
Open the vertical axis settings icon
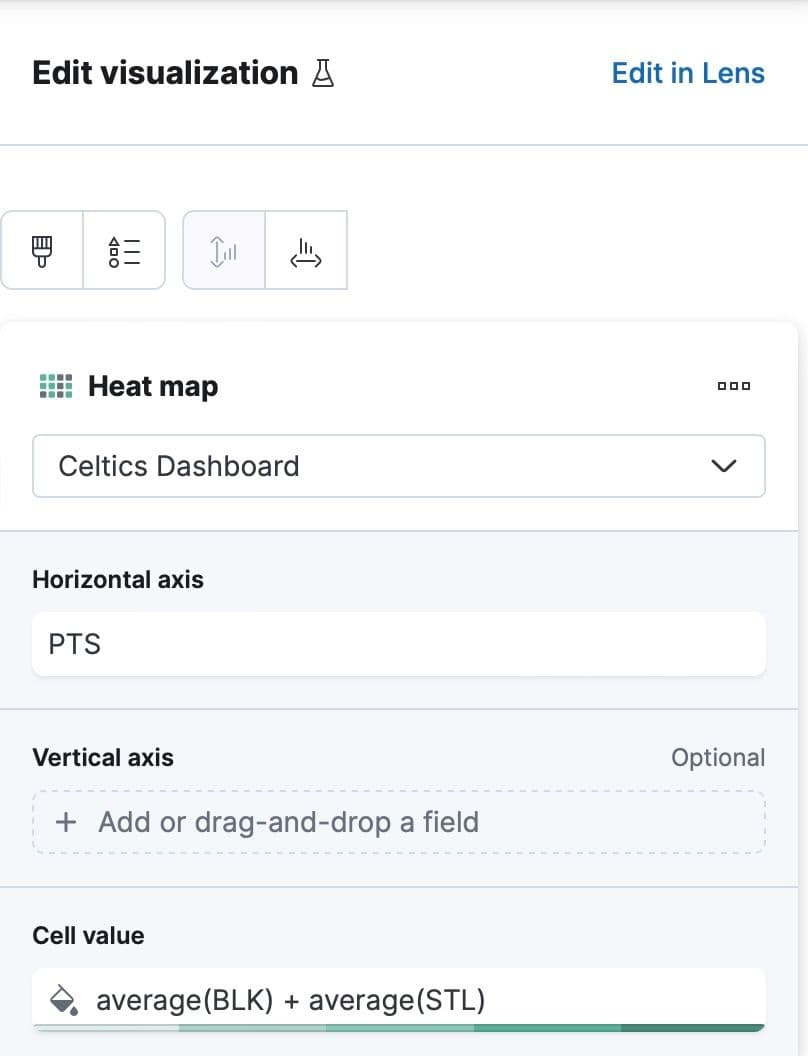tap(224, 250)
